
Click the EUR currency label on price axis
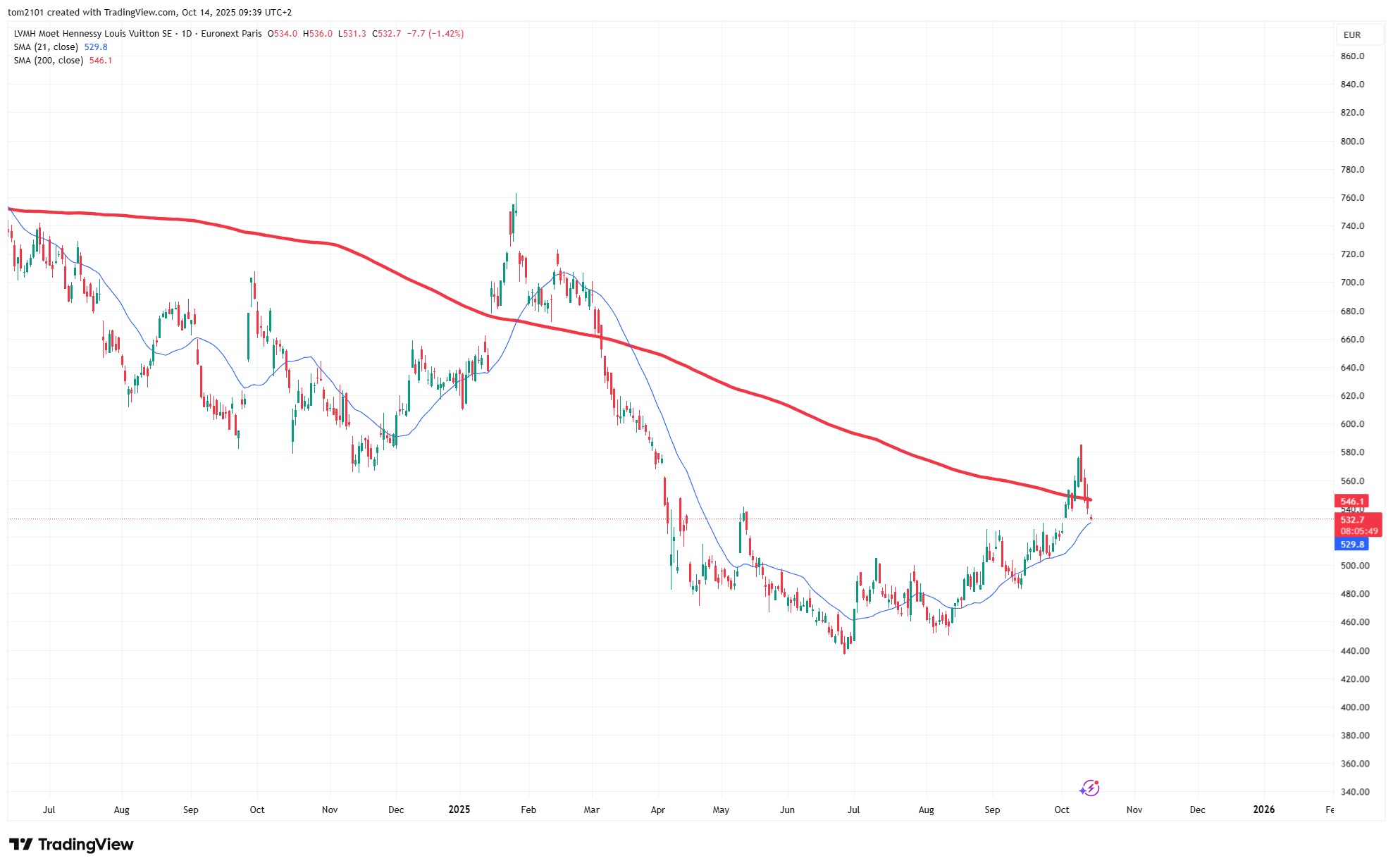click(1351, 35)
